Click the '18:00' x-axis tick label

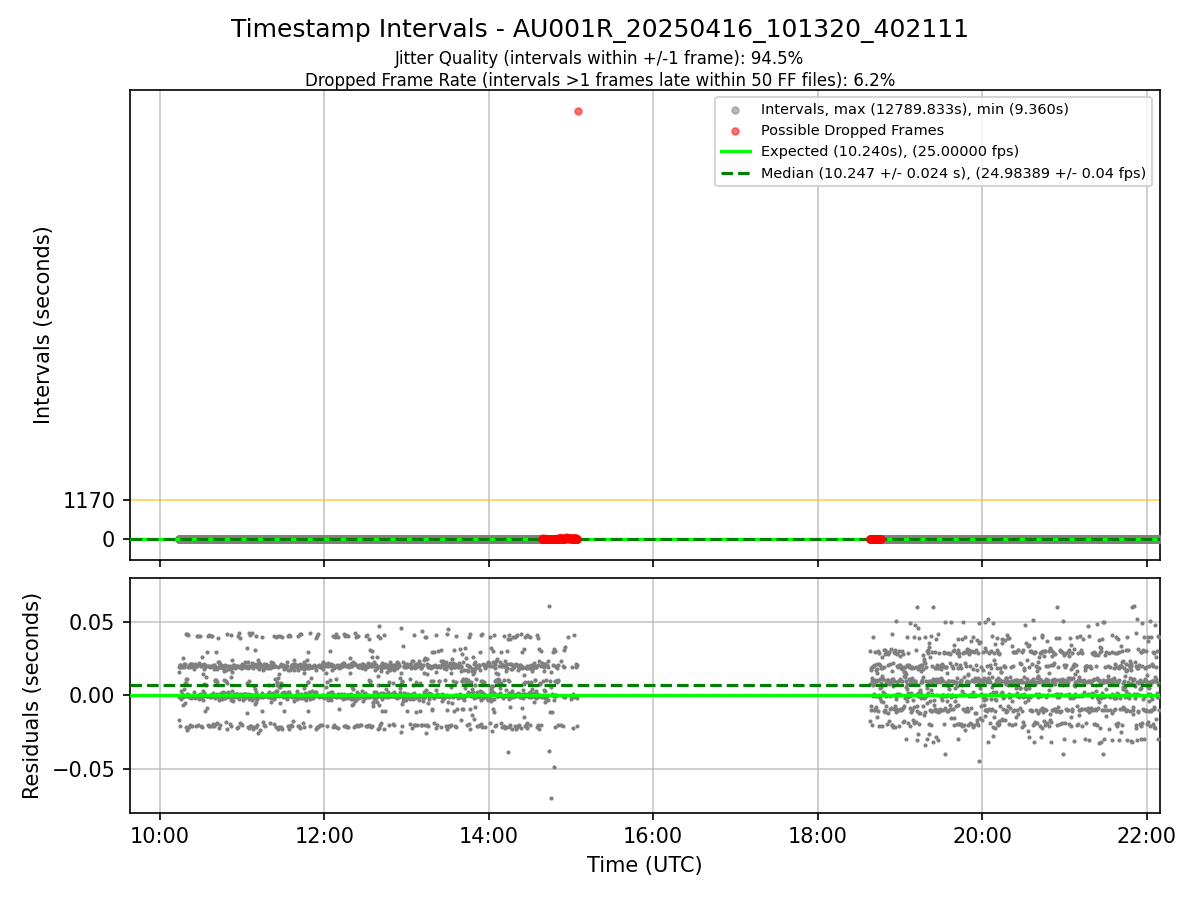pos(817,834)
